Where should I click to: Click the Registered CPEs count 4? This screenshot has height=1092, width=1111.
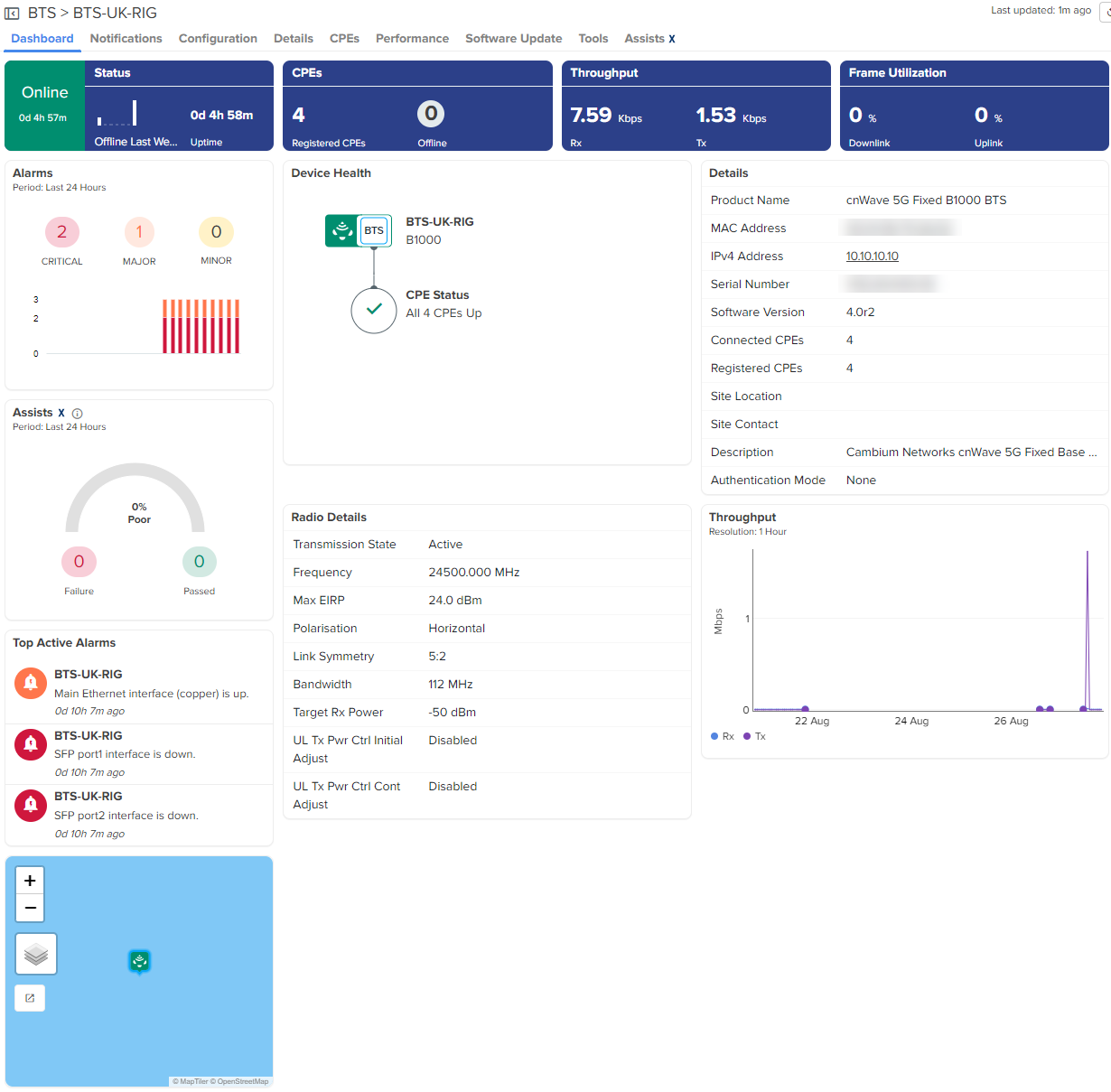299,115
